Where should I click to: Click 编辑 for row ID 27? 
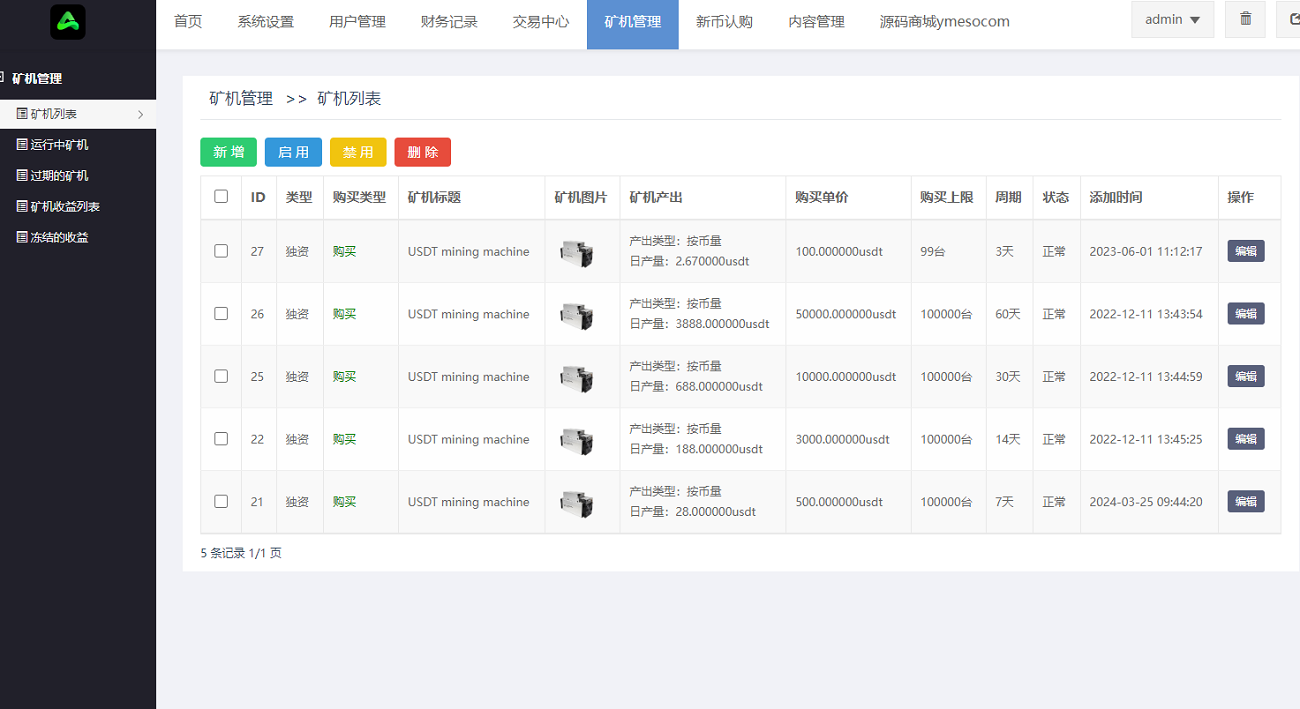click(x=1246, y=251)
